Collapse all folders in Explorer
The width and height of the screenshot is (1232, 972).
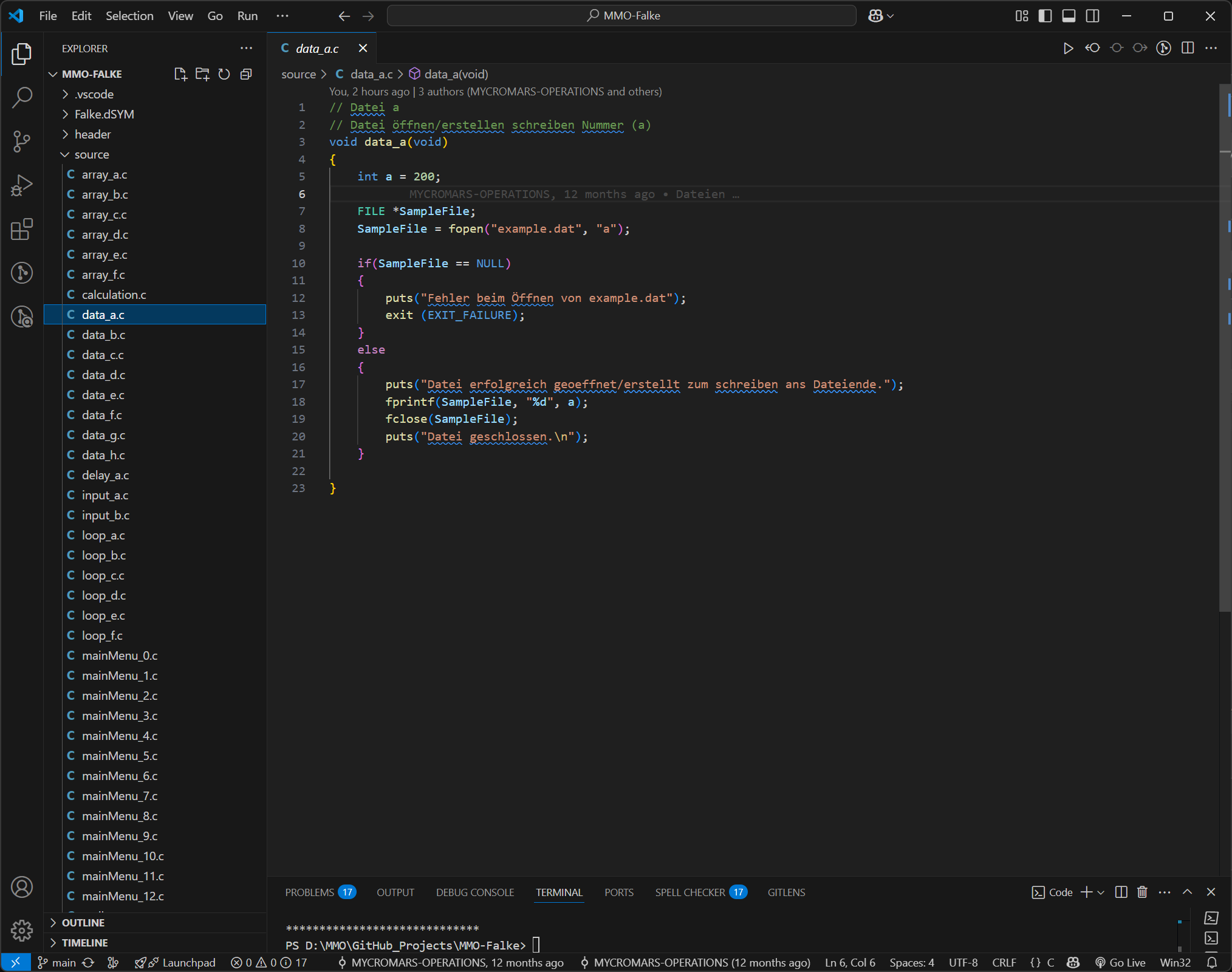tap(246, 74)
